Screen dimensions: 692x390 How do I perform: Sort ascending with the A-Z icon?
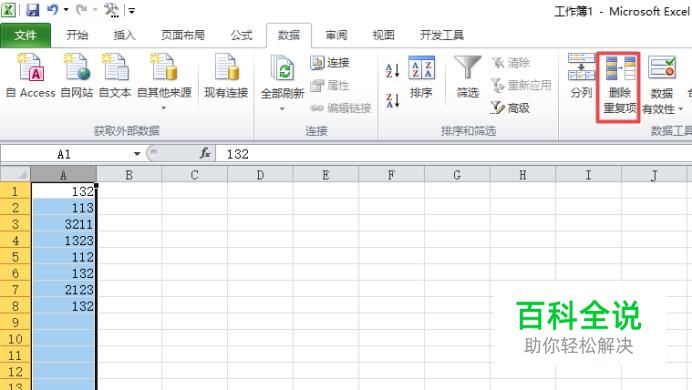pos(392,71)
